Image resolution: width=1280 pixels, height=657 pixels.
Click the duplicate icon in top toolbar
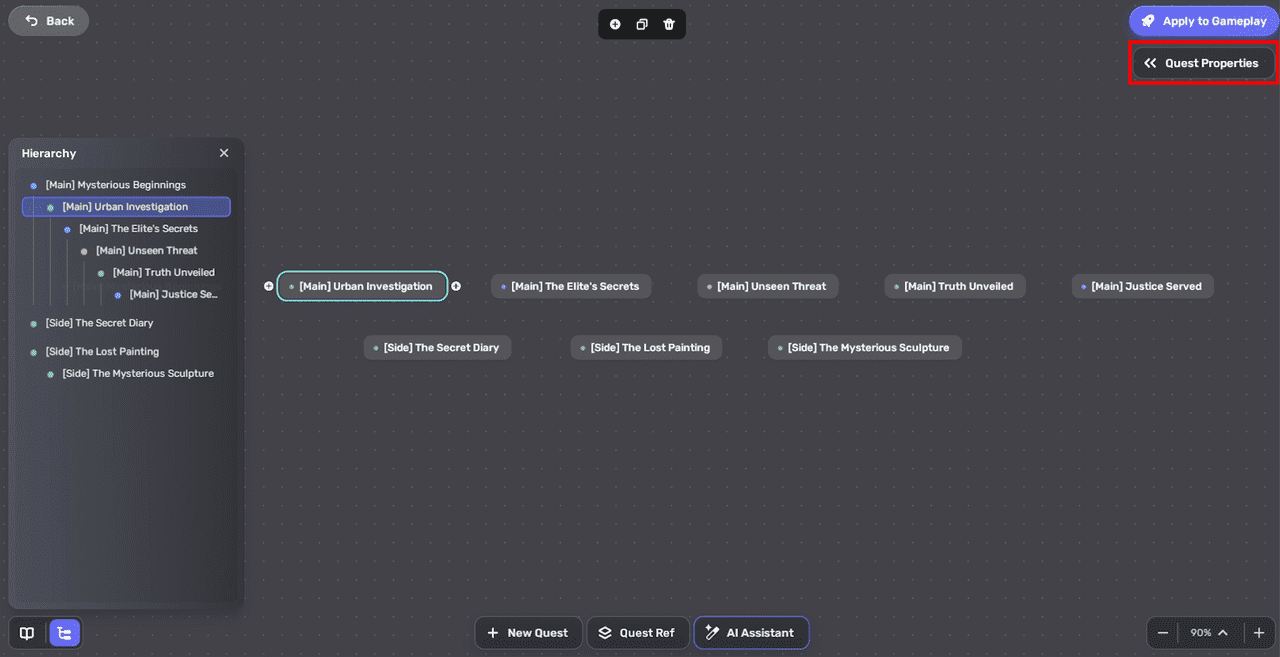[642, 24]
